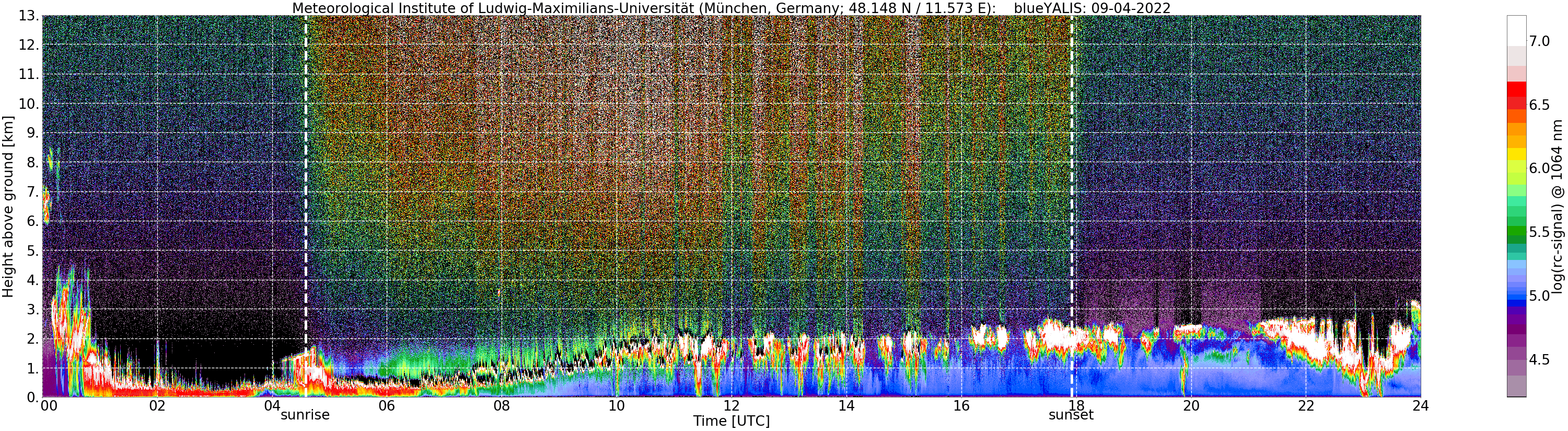Click the 'Time [UTC]' axis label
The height and width of the screenshot is (431, 1568).
[731, 421]
